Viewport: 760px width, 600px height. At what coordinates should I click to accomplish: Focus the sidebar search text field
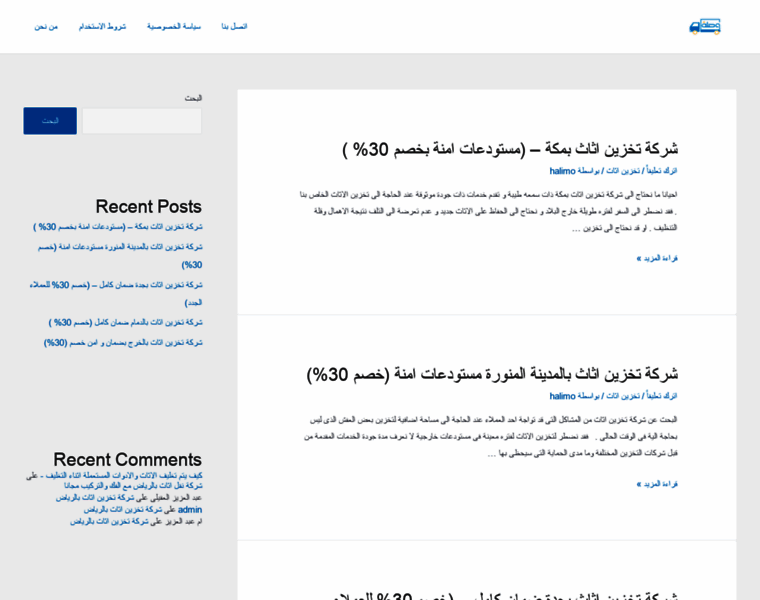click(x=141, y=121)
